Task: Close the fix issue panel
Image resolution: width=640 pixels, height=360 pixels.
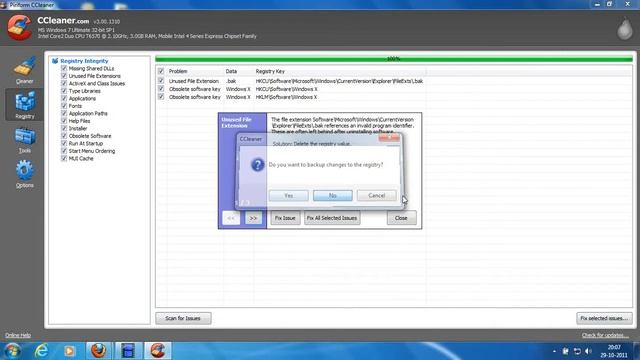Action: pos(401,218)
